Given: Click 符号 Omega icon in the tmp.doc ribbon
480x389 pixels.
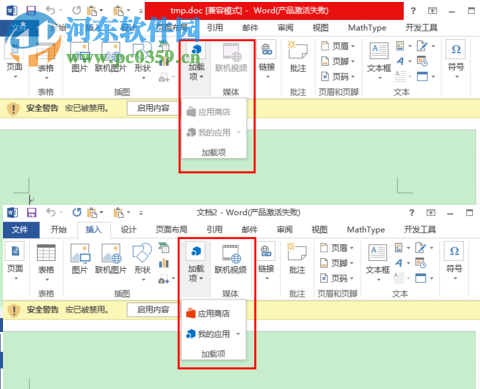Looking at the screenshot, I should [456, 50].
